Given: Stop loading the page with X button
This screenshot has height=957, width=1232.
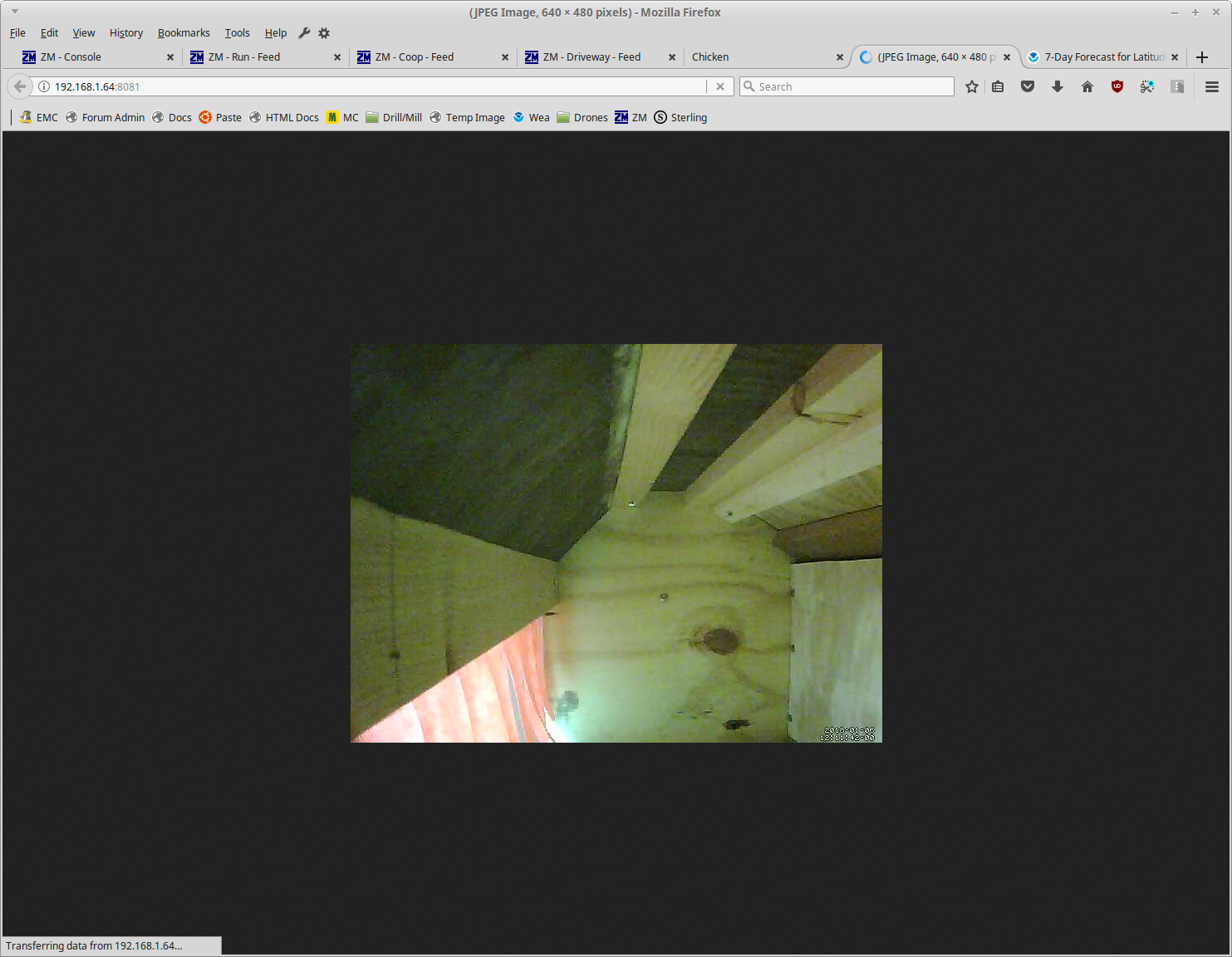Looking at the screenshot, I should (720, 86).
